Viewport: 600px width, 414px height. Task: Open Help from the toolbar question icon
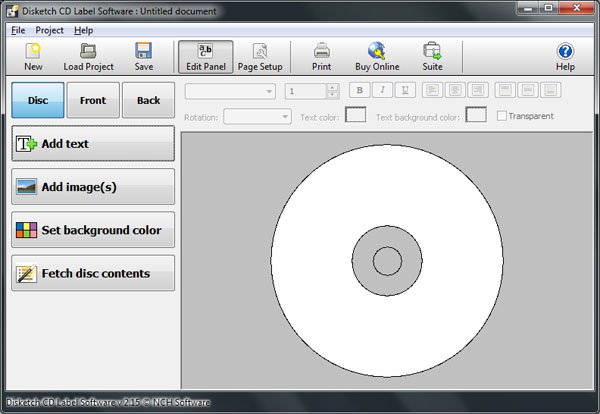point(565,57)
